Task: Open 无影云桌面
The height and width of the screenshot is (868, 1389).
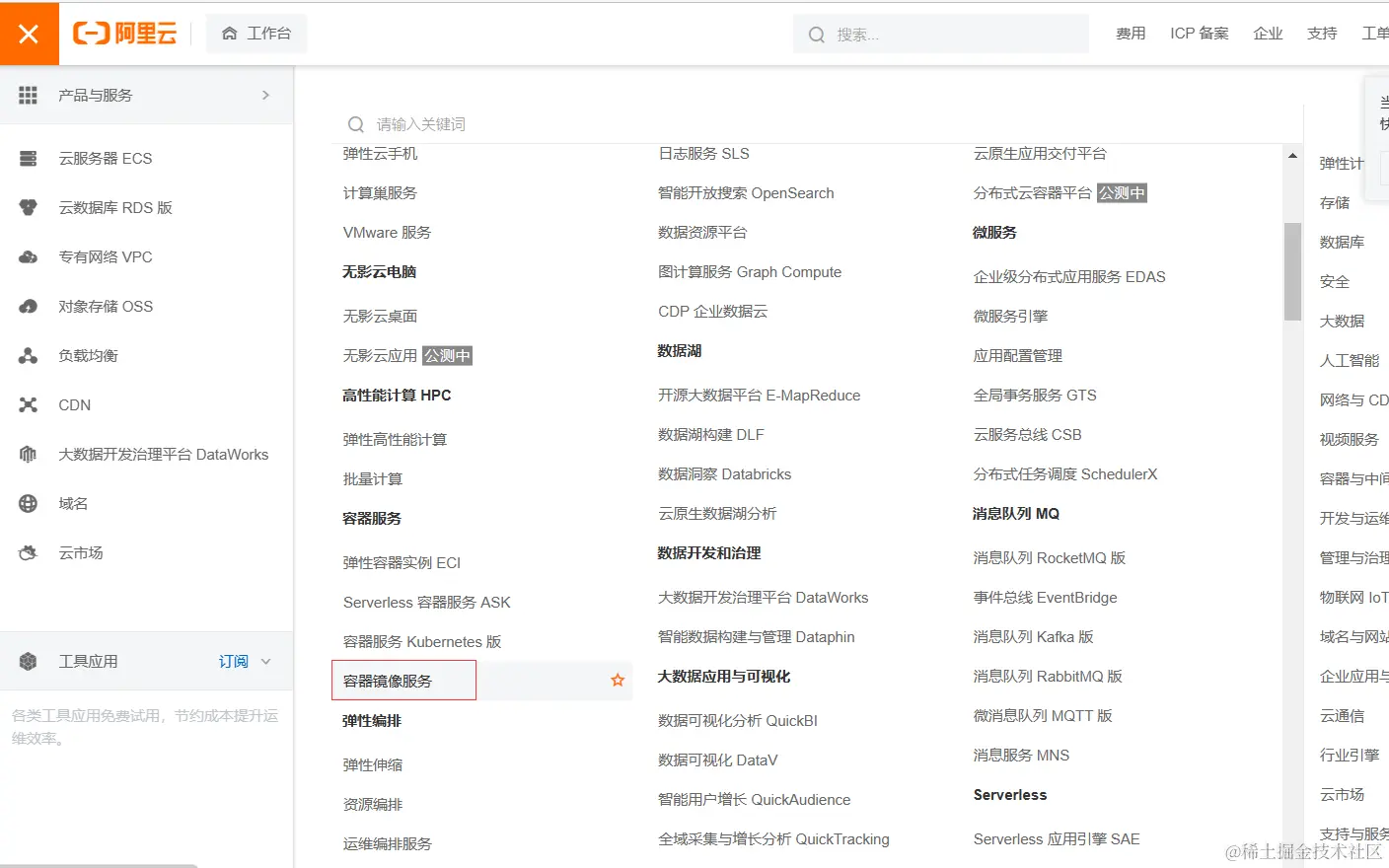Action: [380, 316]
